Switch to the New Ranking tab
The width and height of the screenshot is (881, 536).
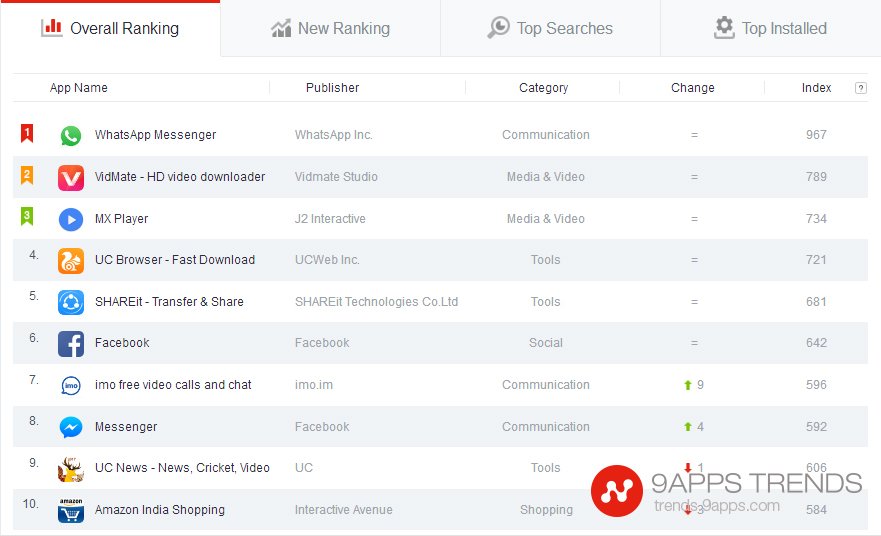(x=330, y=28)
